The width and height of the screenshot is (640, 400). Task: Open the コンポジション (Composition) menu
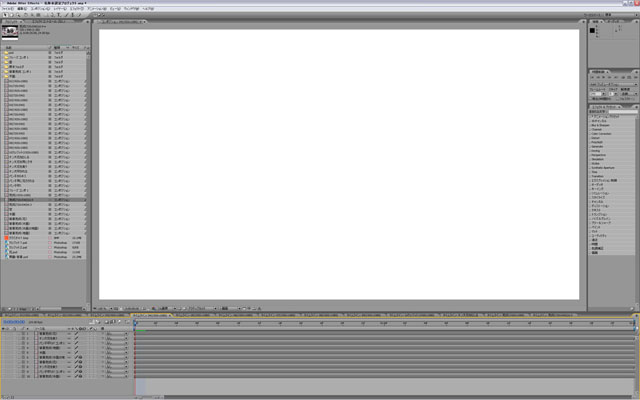click(40, 9)
